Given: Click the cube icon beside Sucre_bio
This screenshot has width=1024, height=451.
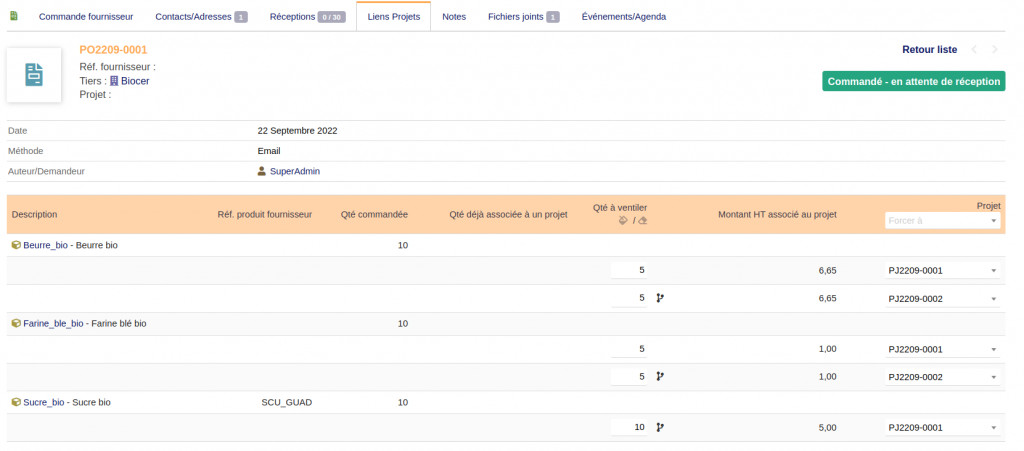Looking at the screenshot, I should point(15,402).
